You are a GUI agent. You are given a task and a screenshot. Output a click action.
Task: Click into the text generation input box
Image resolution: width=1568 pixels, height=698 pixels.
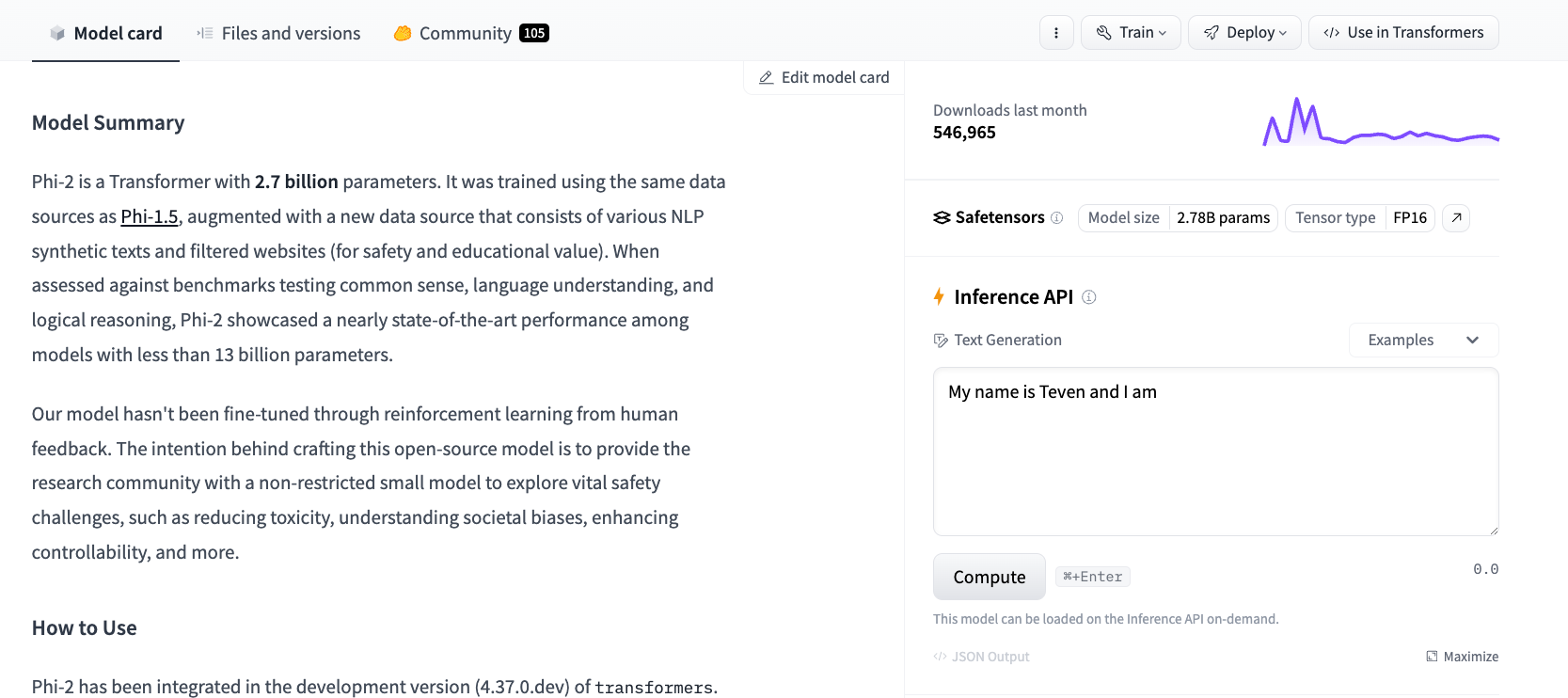pos(1215,452)
